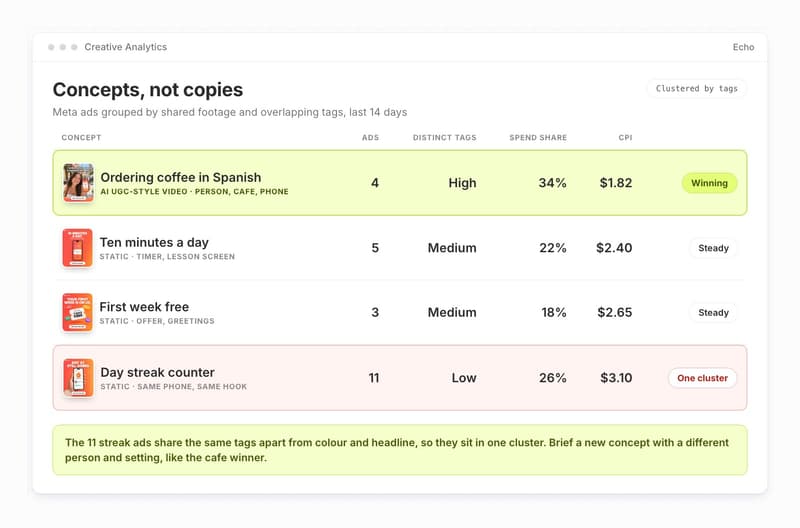Click STATIC · OFFER, GREETINGS tags line
Screen dimensions: 800x528
coord(157,321)
